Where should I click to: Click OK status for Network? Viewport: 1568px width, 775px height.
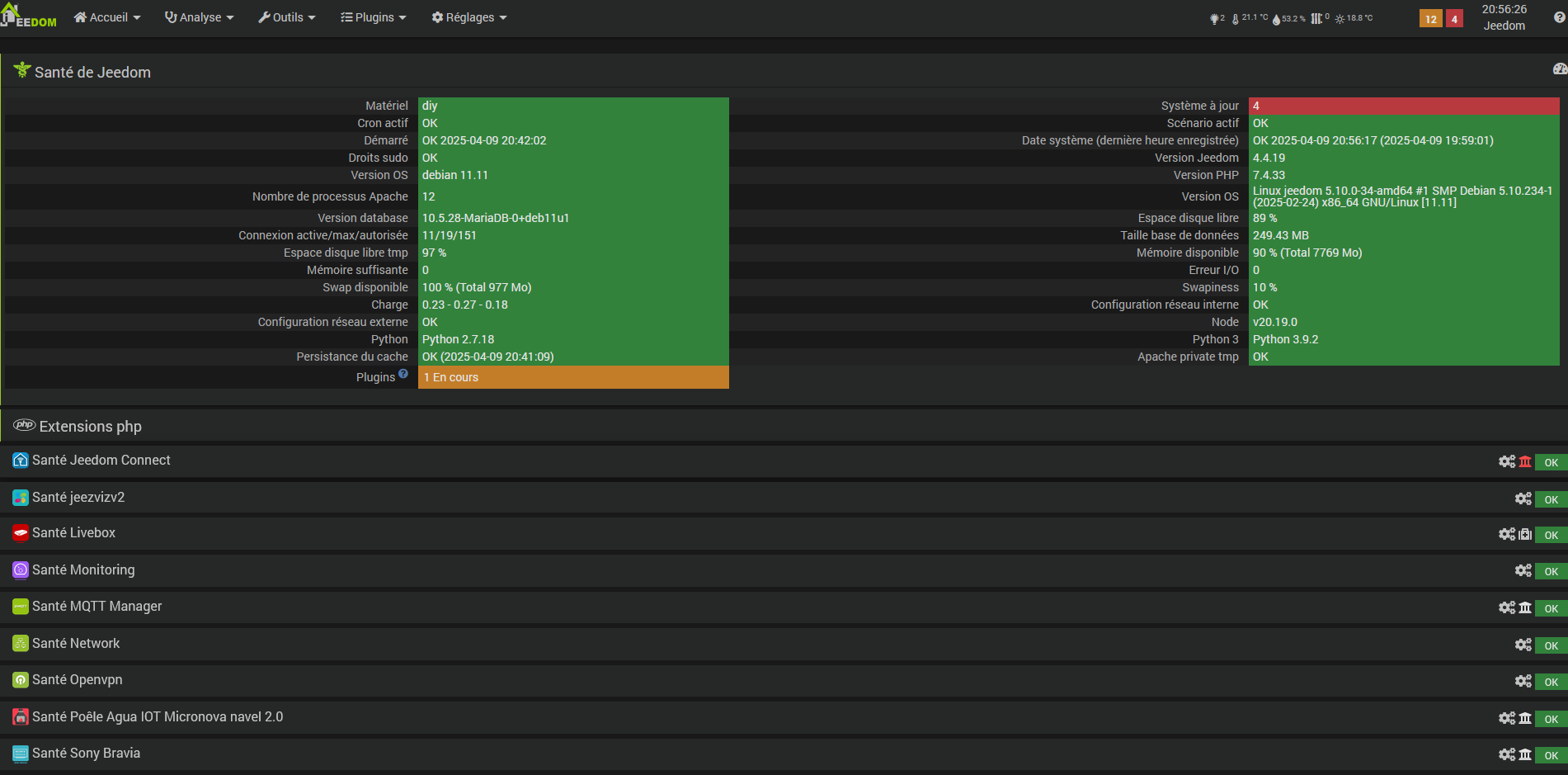click(x=1551, y=645)
